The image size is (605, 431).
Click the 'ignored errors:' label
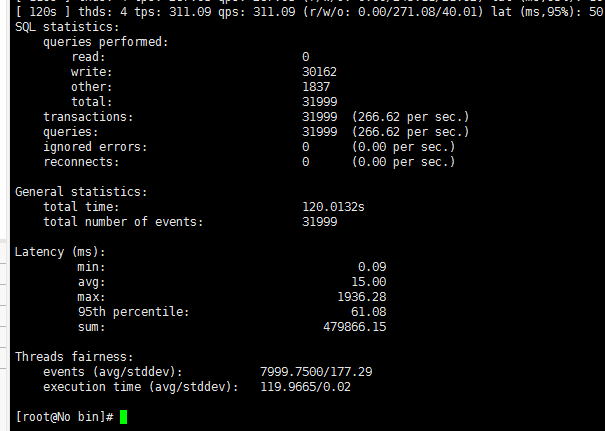(x=95, y=147)
